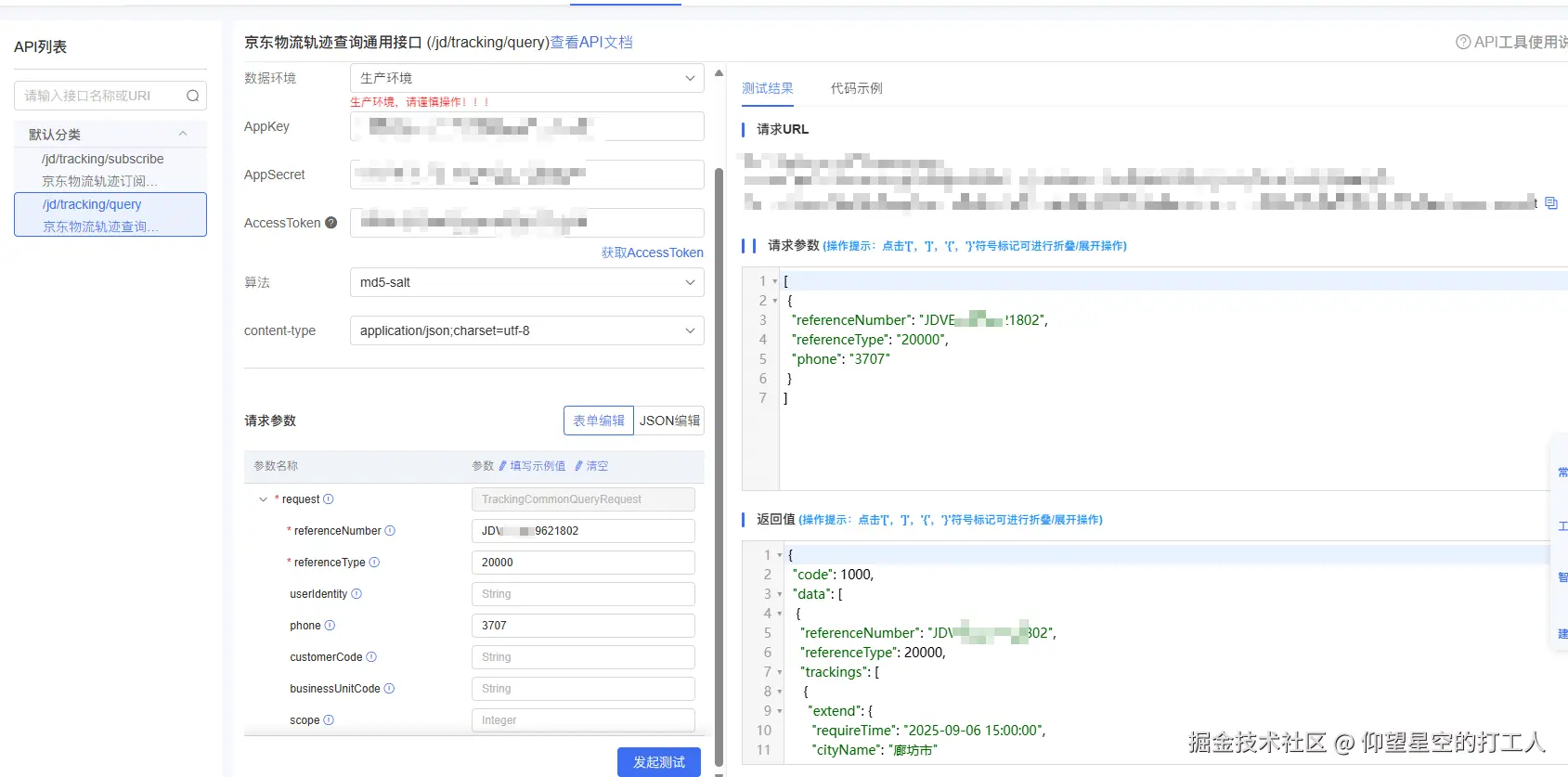
Task: Click the search magnifier in API list
Action: pyautogui.click(x=192, y=96)
